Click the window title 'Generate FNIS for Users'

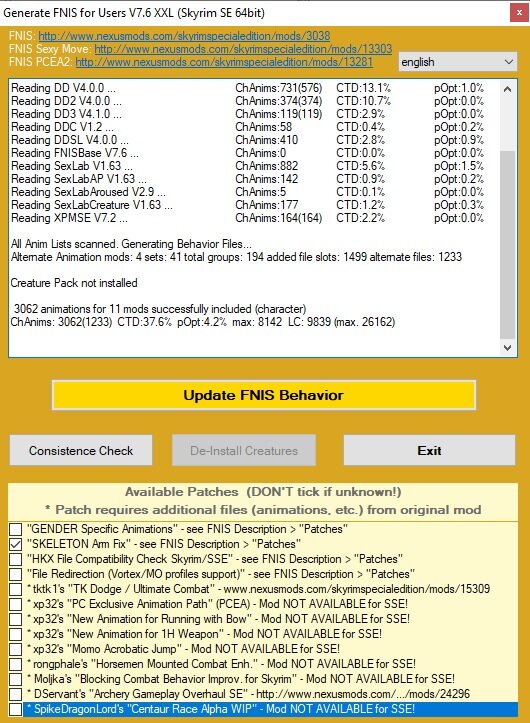[134, 12]
